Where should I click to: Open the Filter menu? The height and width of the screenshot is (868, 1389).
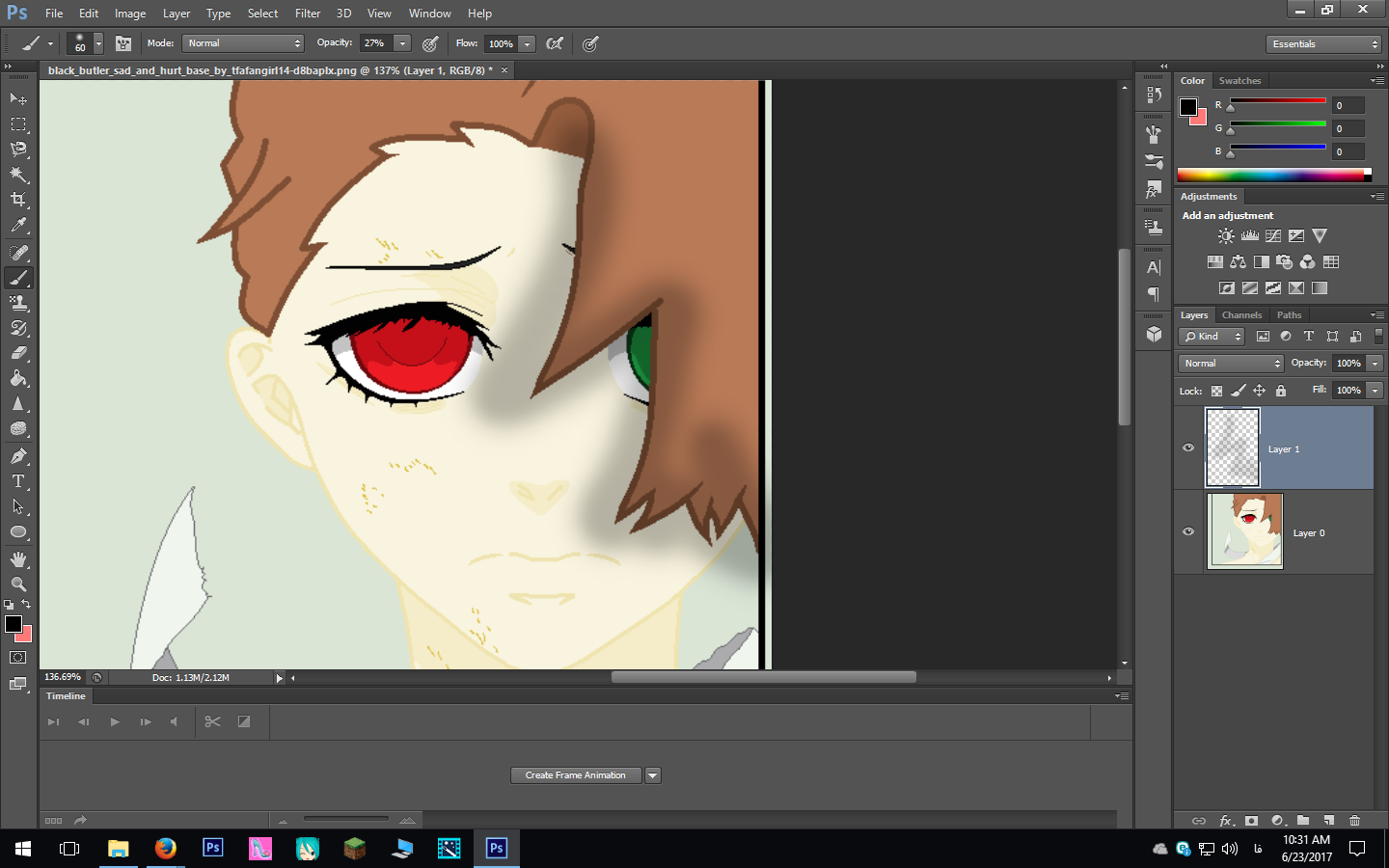click(x=308, y=14)
